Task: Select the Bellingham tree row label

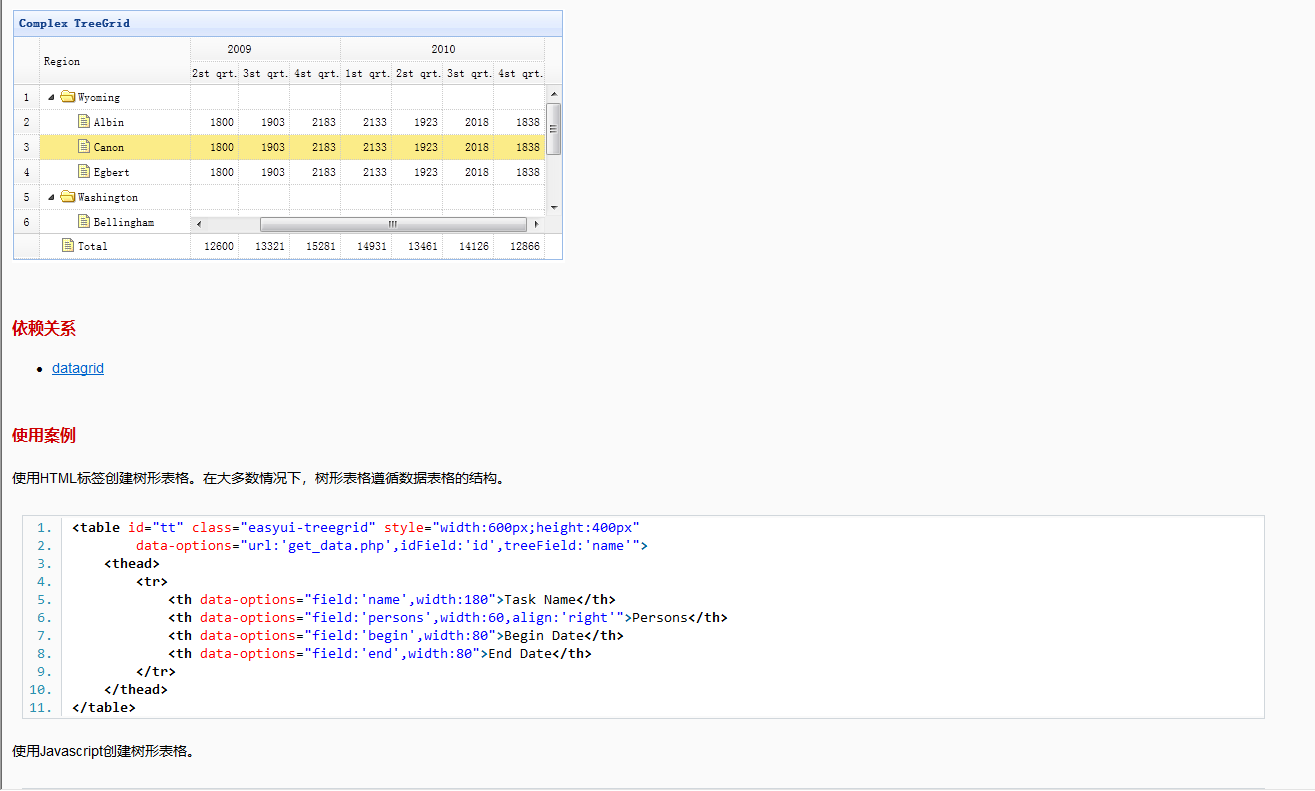Action: 124,222
